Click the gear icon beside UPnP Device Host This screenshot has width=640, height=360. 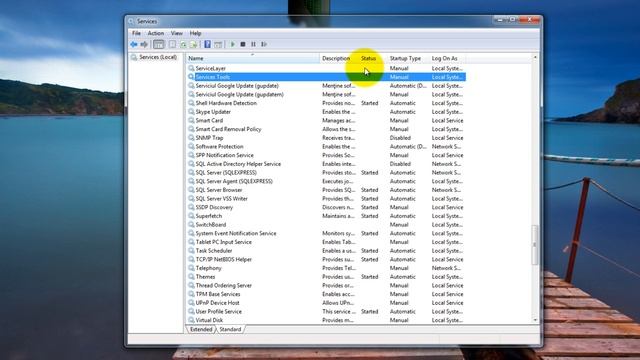191,302
